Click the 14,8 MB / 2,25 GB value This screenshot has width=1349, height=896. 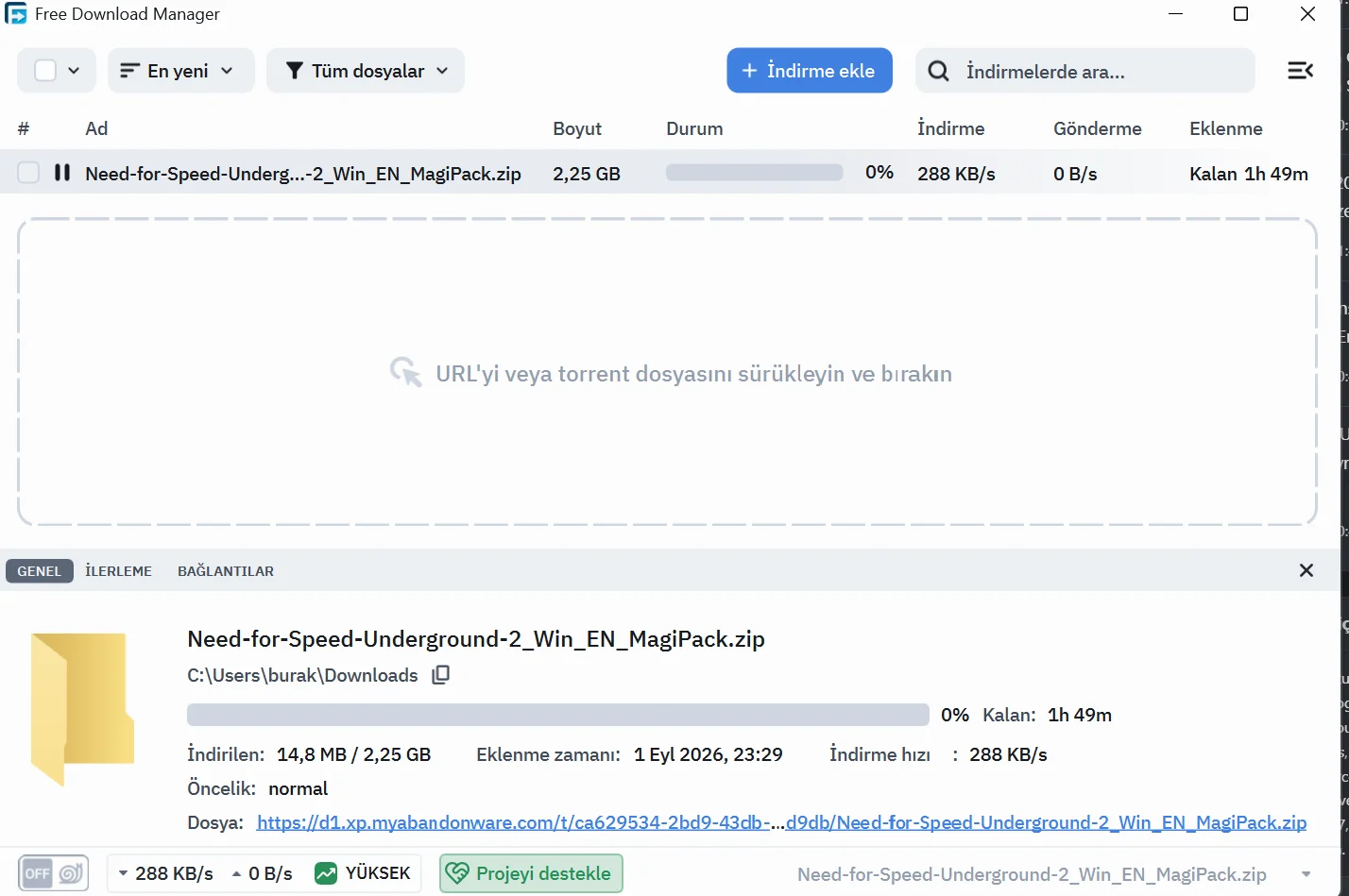[x=354, y=754]
